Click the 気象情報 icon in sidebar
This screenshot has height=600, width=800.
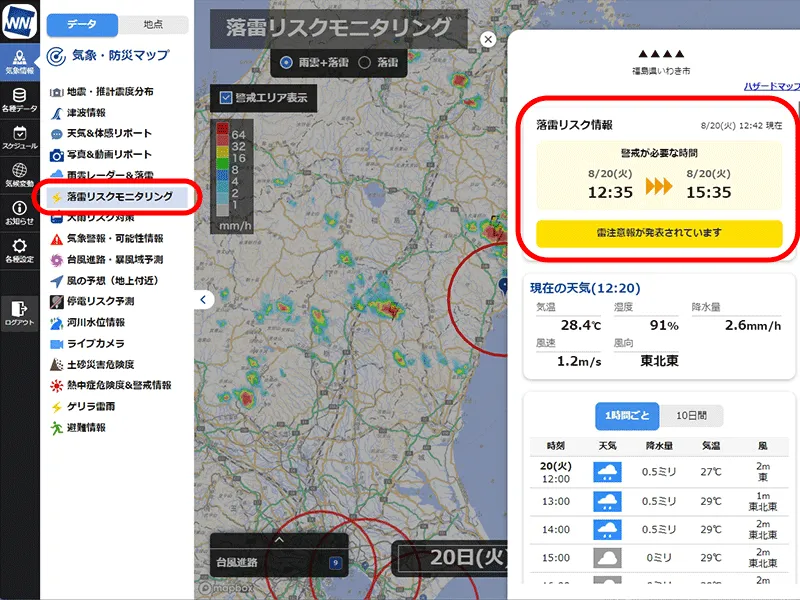click(20, 60)
